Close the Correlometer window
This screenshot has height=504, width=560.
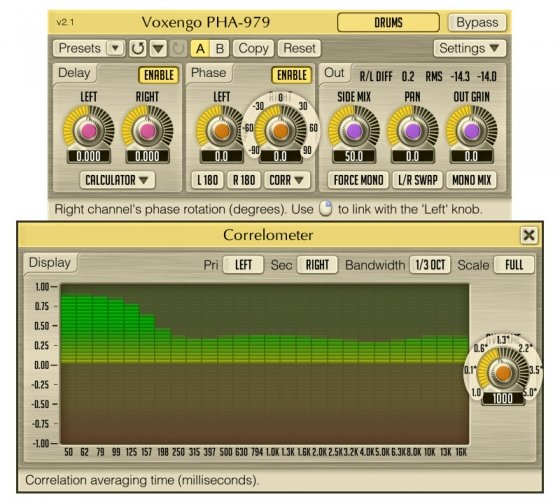529,235
